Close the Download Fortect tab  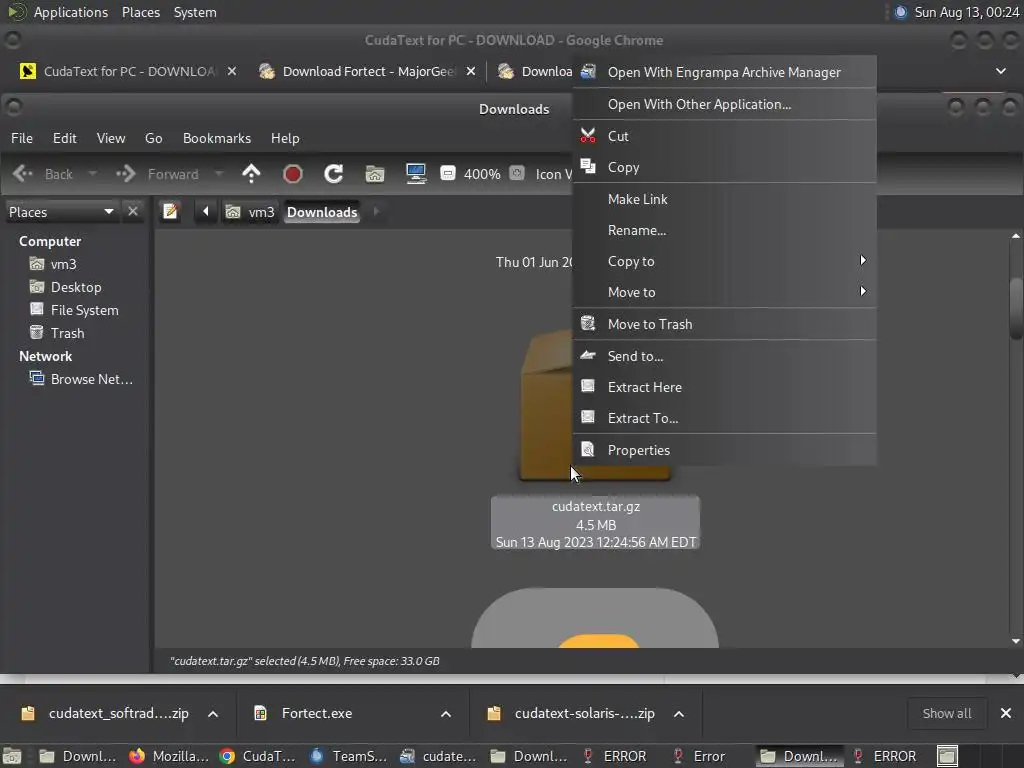pos(471,71)
